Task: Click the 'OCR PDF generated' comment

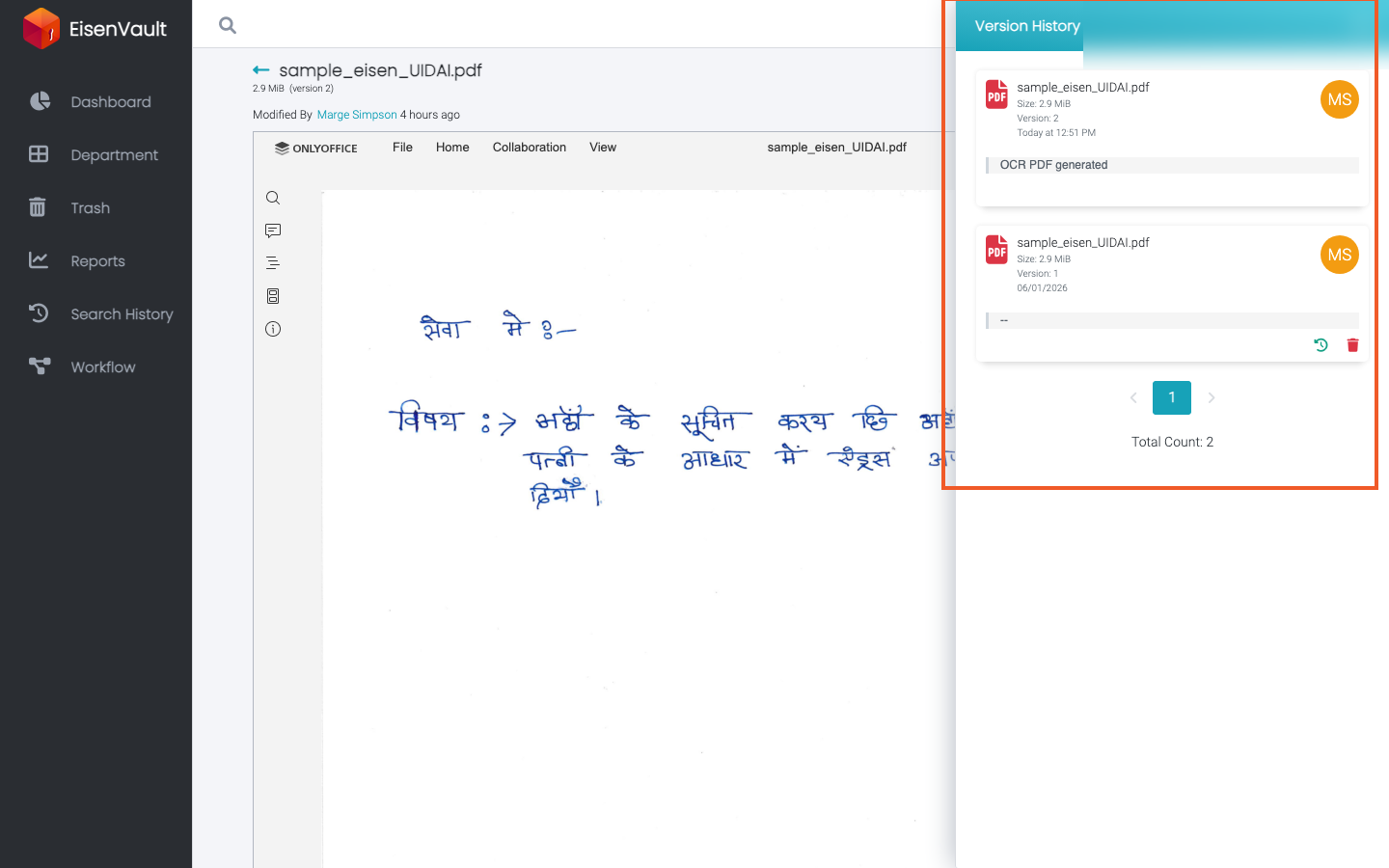Action: (1053, 165)
